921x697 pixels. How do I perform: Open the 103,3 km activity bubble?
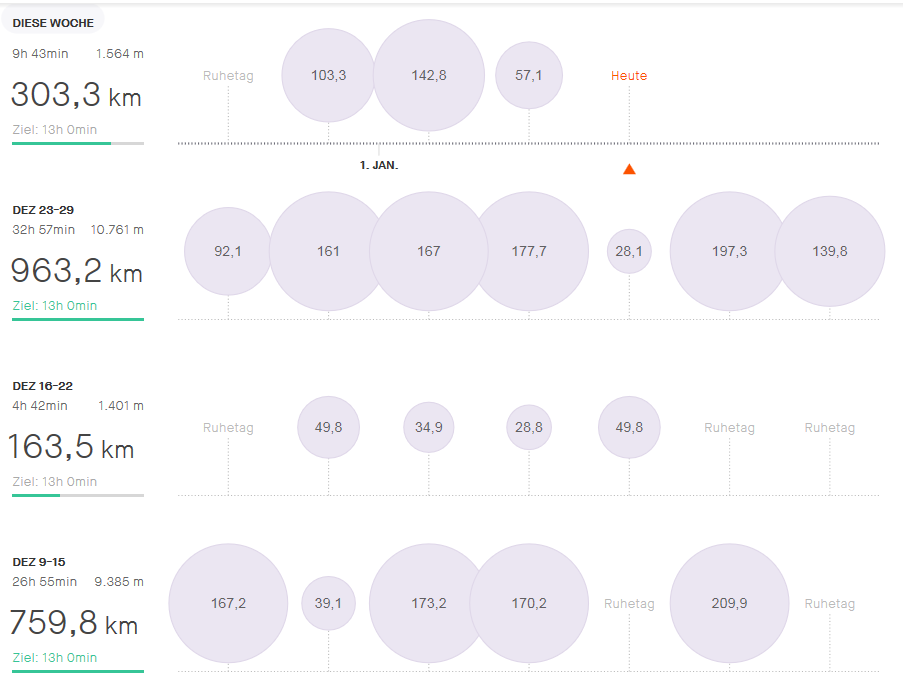(x=328, y=75)
